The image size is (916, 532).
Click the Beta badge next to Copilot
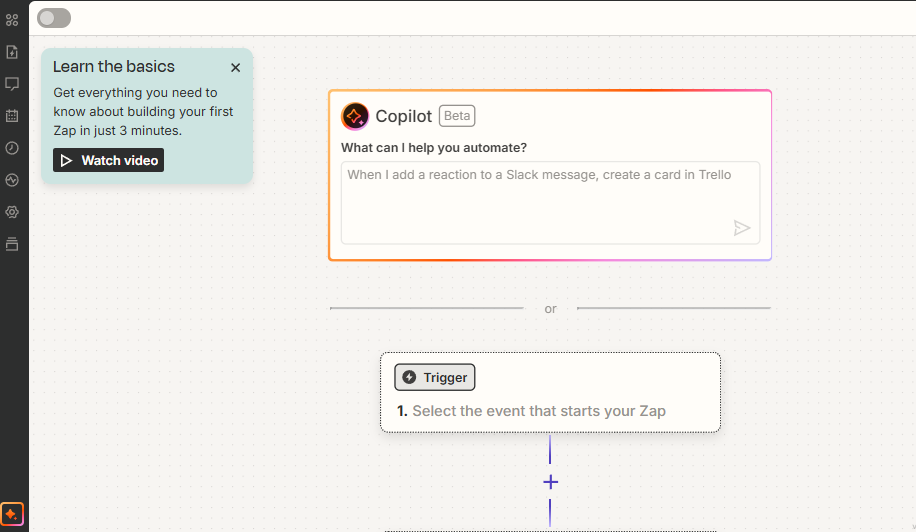click(x=457, y=116)
